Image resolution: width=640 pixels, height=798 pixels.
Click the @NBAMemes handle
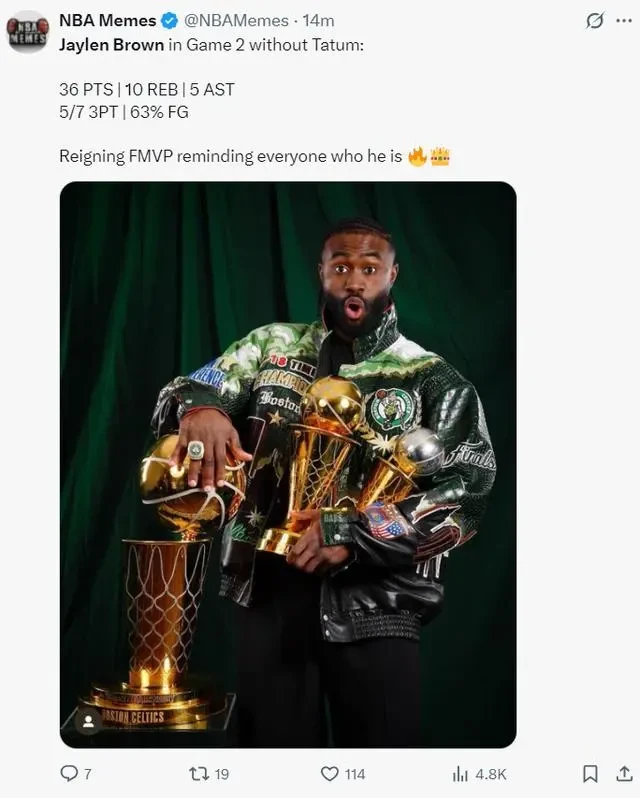pyautogui.click(x=236, y=21)
